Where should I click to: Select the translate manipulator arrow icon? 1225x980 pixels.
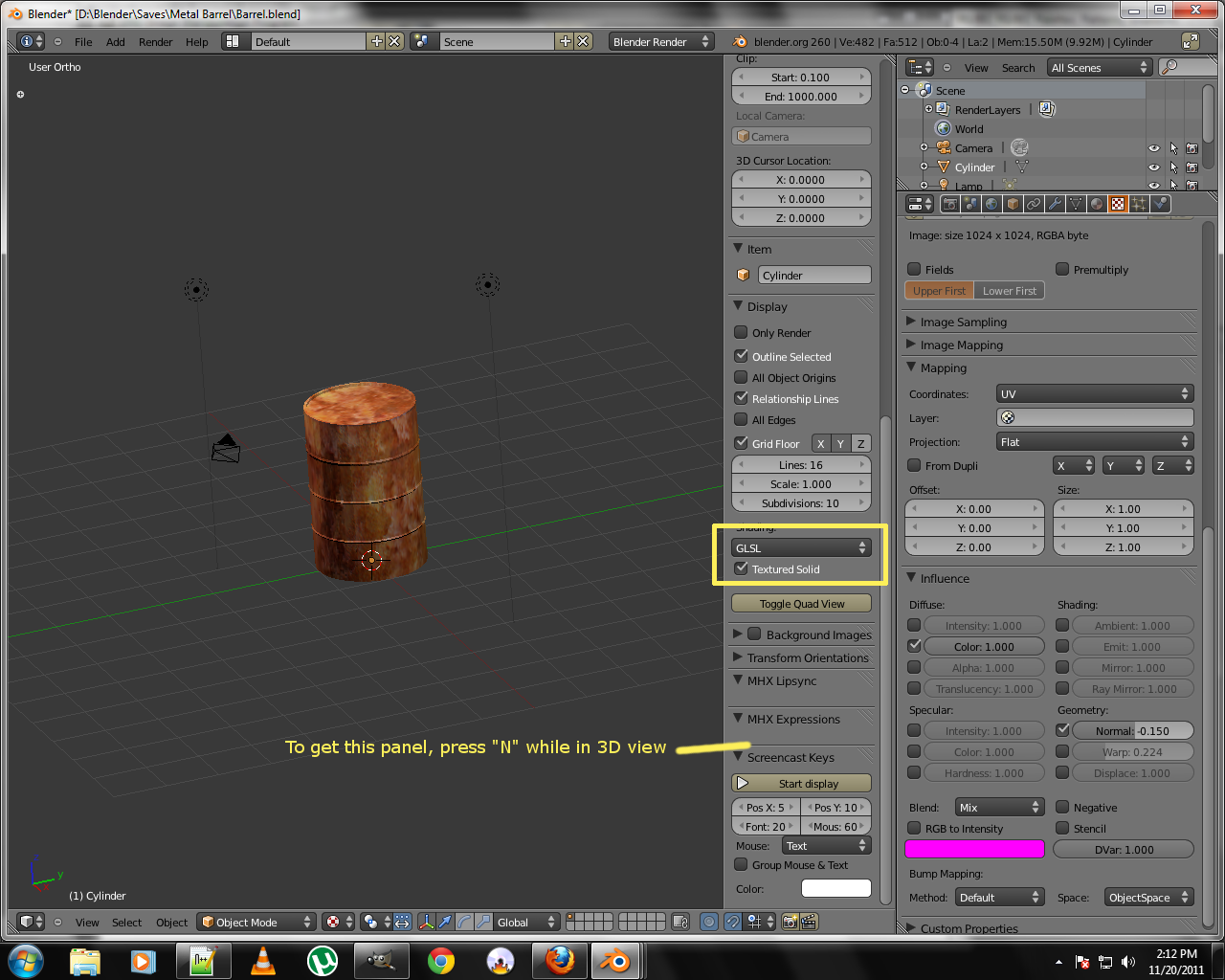tap(445, 922)
